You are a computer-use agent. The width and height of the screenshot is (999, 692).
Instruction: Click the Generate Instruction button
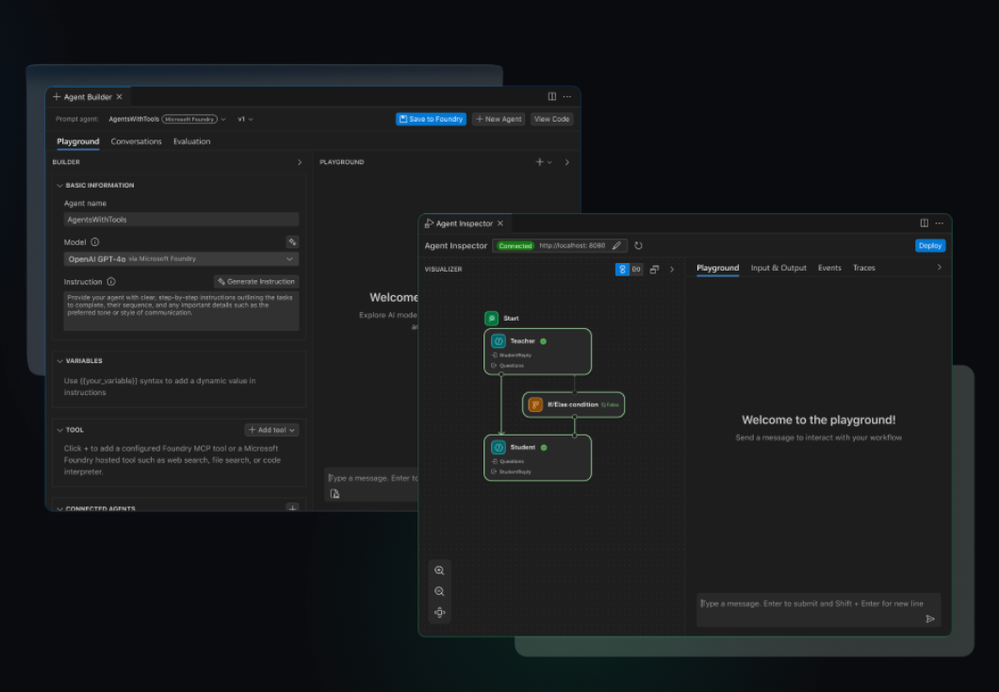click(256, 282)
